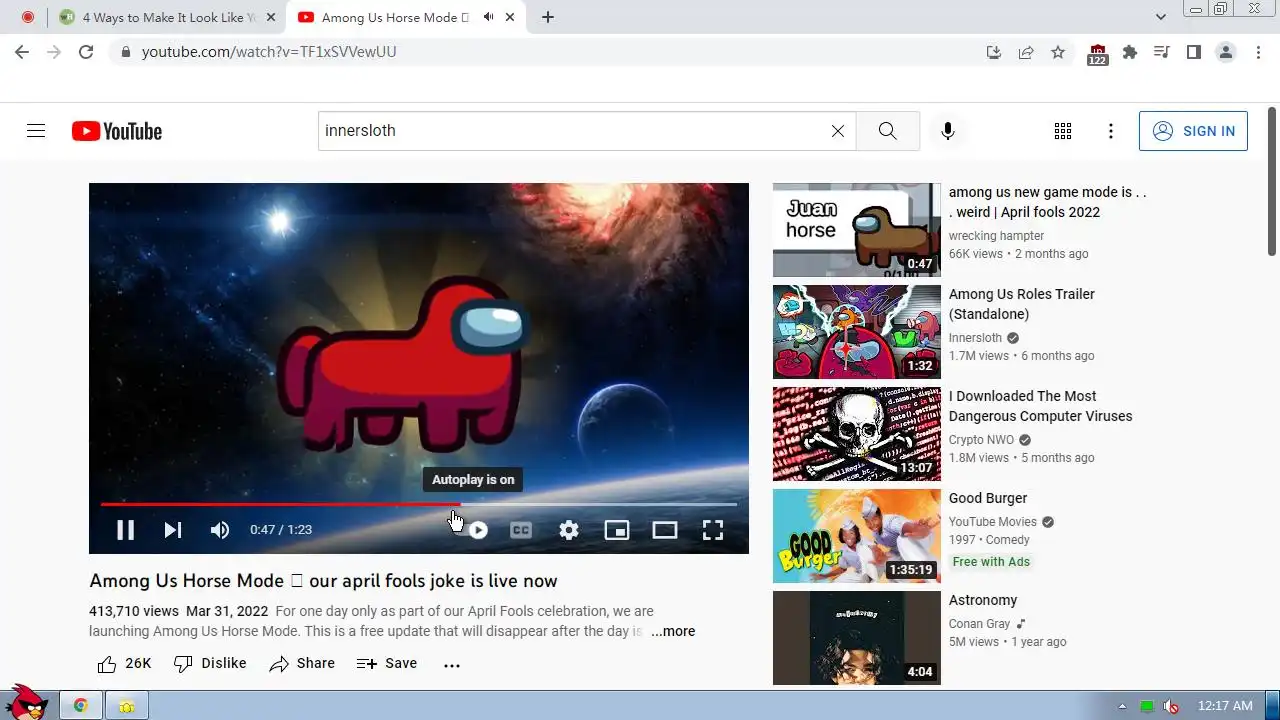Save the video to a playlist

click(x=387, y=664)
